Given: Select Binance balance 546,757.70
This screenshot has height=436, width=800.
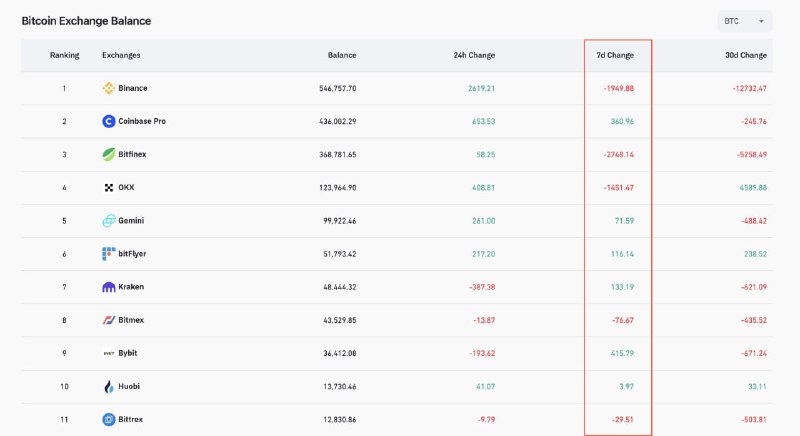Looking at the screenshot, I should pyautogui.click(x=338, y=88).
